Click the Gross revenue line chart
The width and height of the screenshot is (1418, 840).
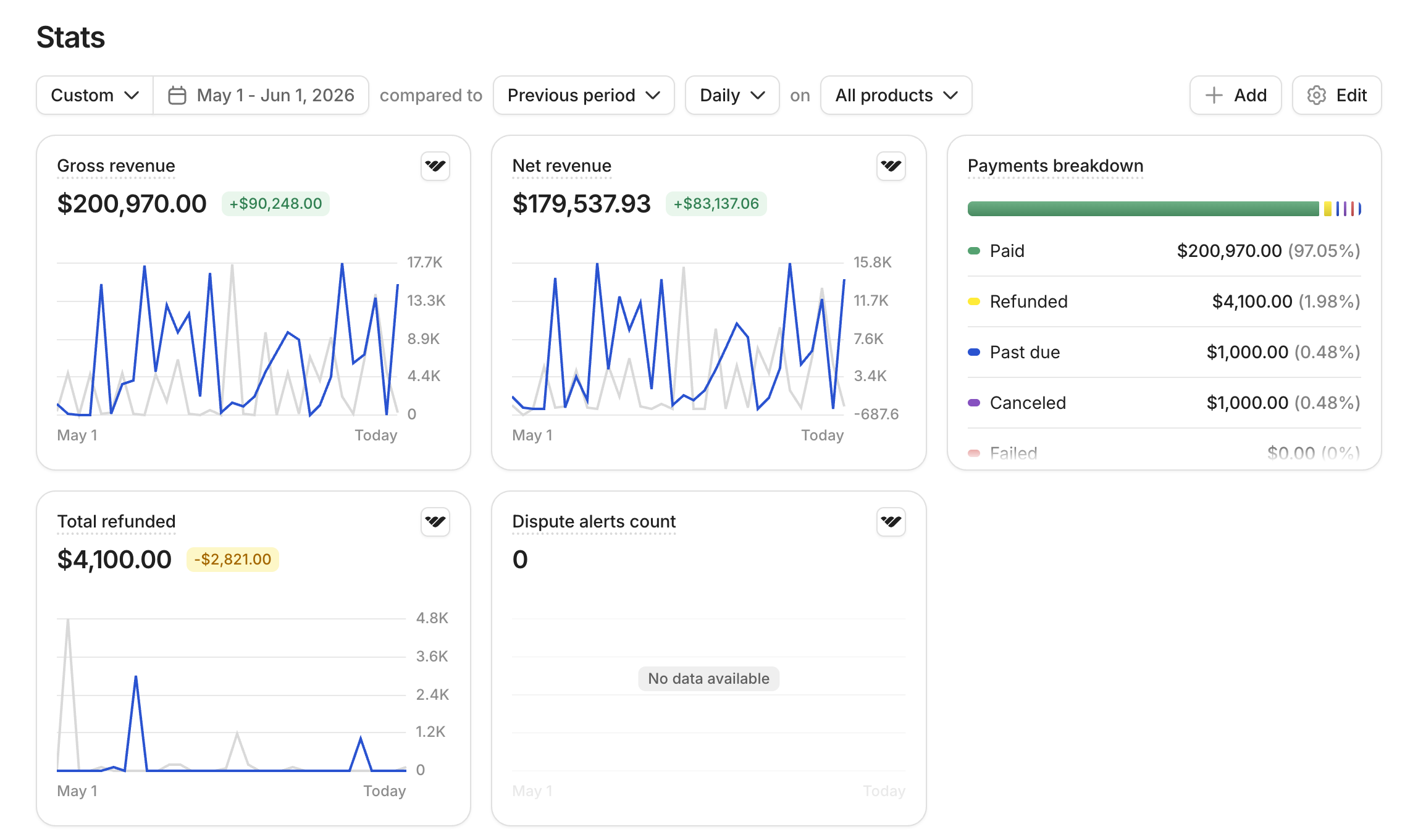(x=227, y=338)
